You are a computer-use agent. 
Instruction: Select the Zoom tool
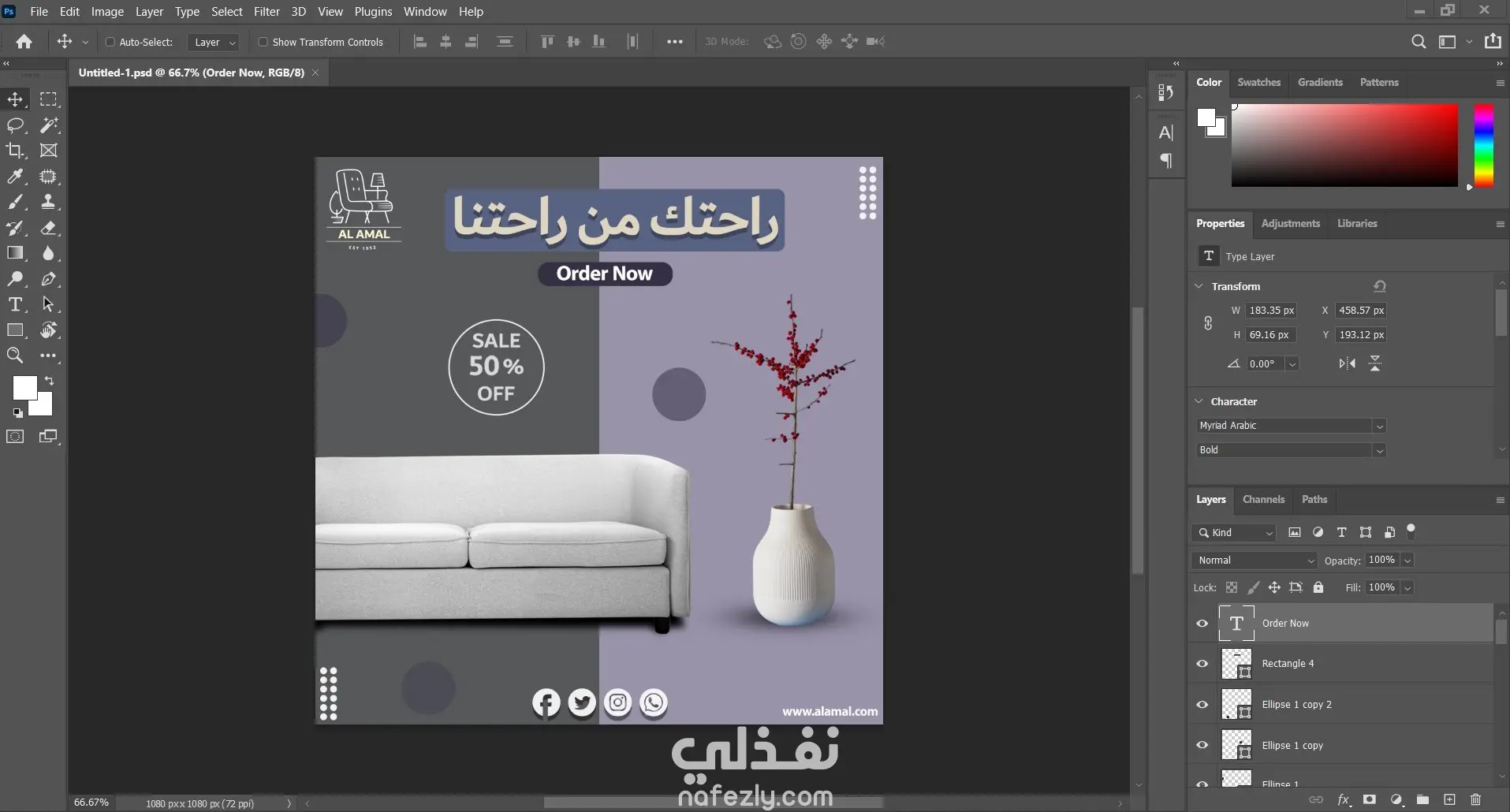pyautogui.click(x=15, y=356)
